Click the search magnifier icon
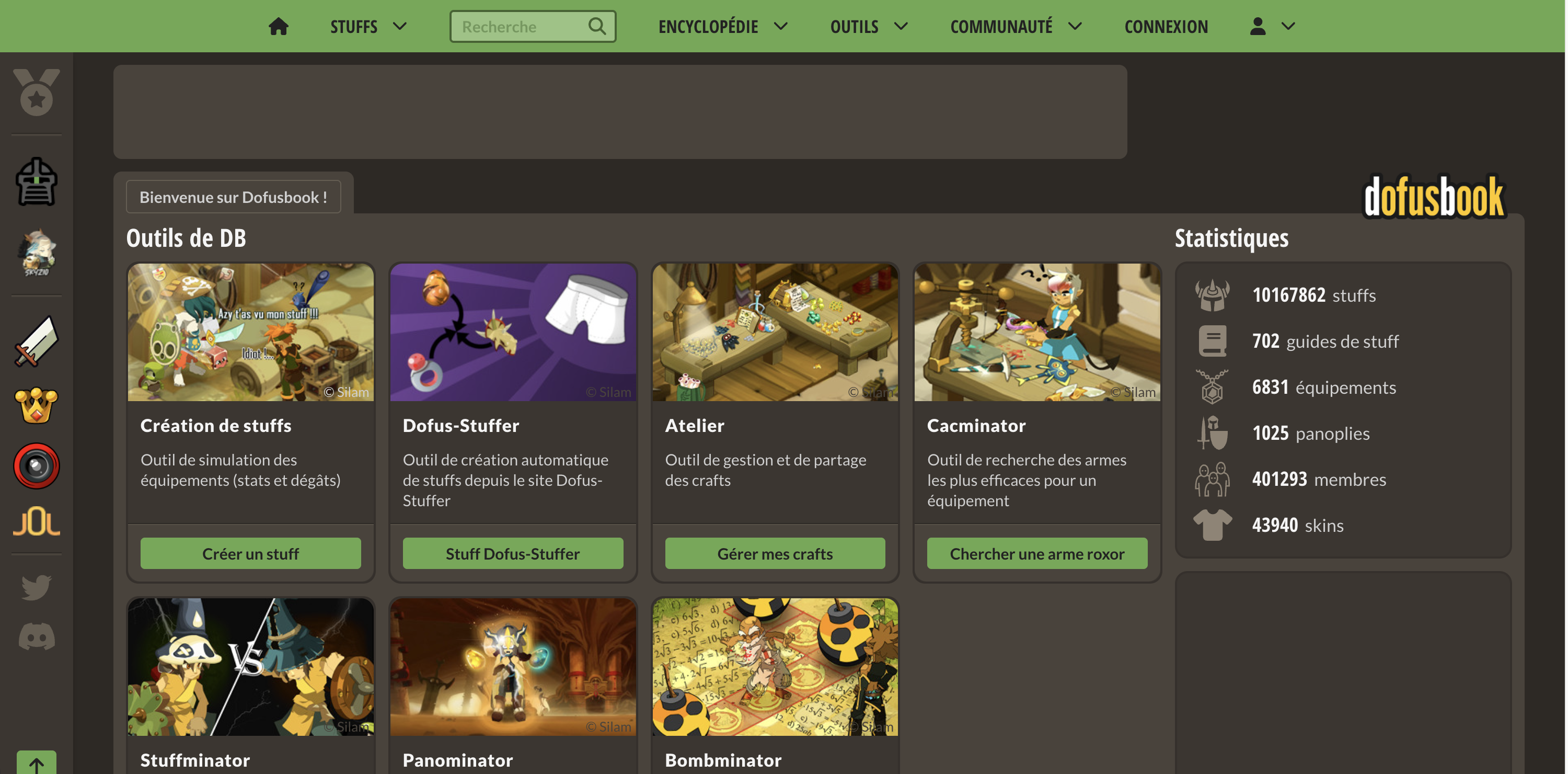The width and height of the screenshot is (1568, 774). (x=597, y=26)
